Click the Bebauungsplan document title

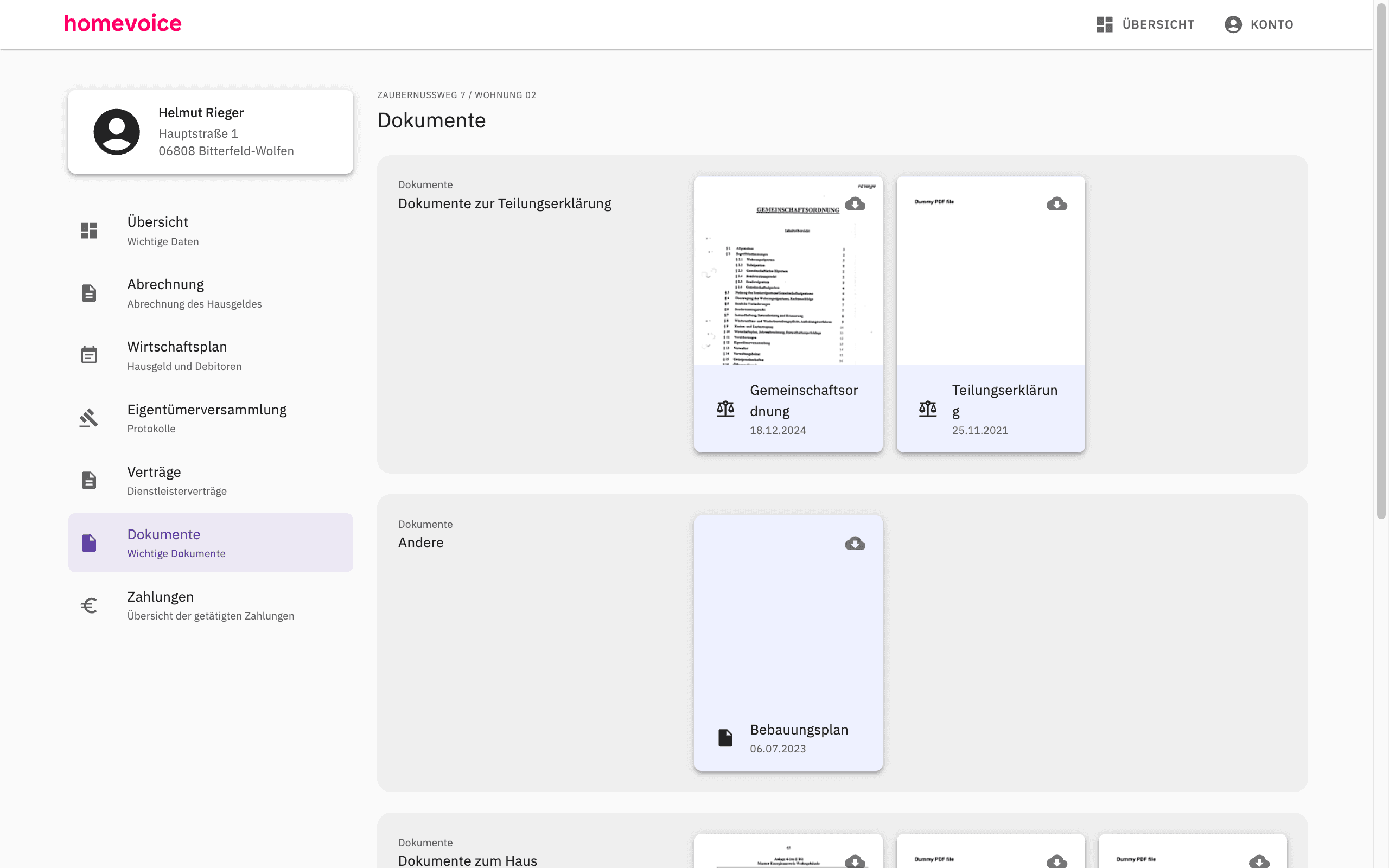point(799,730)
